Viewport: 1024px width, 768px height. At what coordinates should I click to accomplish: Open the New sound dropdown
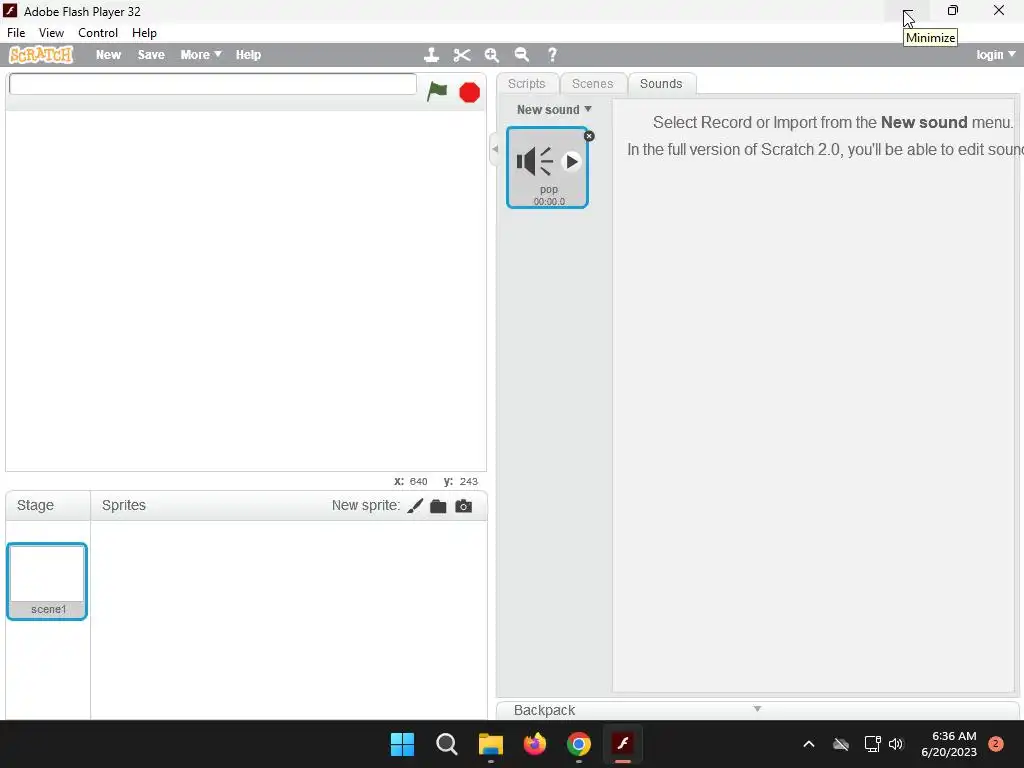coord(554,110)
